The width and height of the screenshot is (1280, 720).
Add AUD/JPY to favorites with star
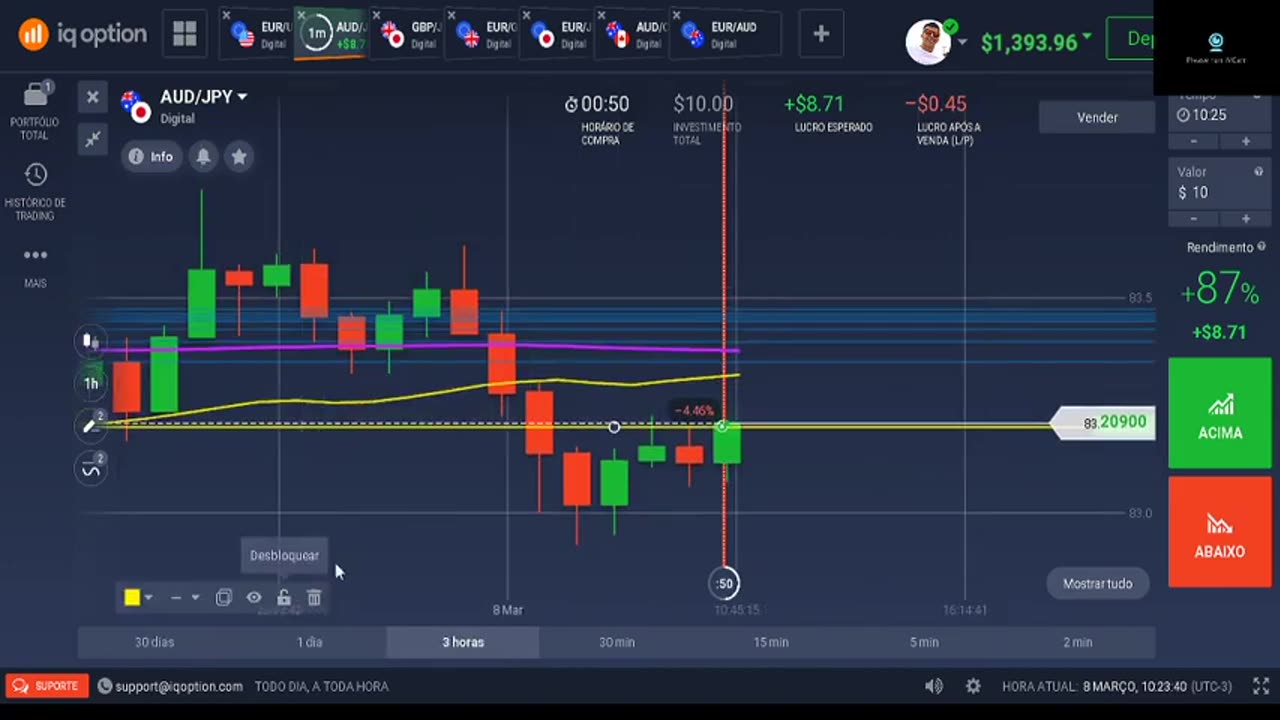coord(239,156)
